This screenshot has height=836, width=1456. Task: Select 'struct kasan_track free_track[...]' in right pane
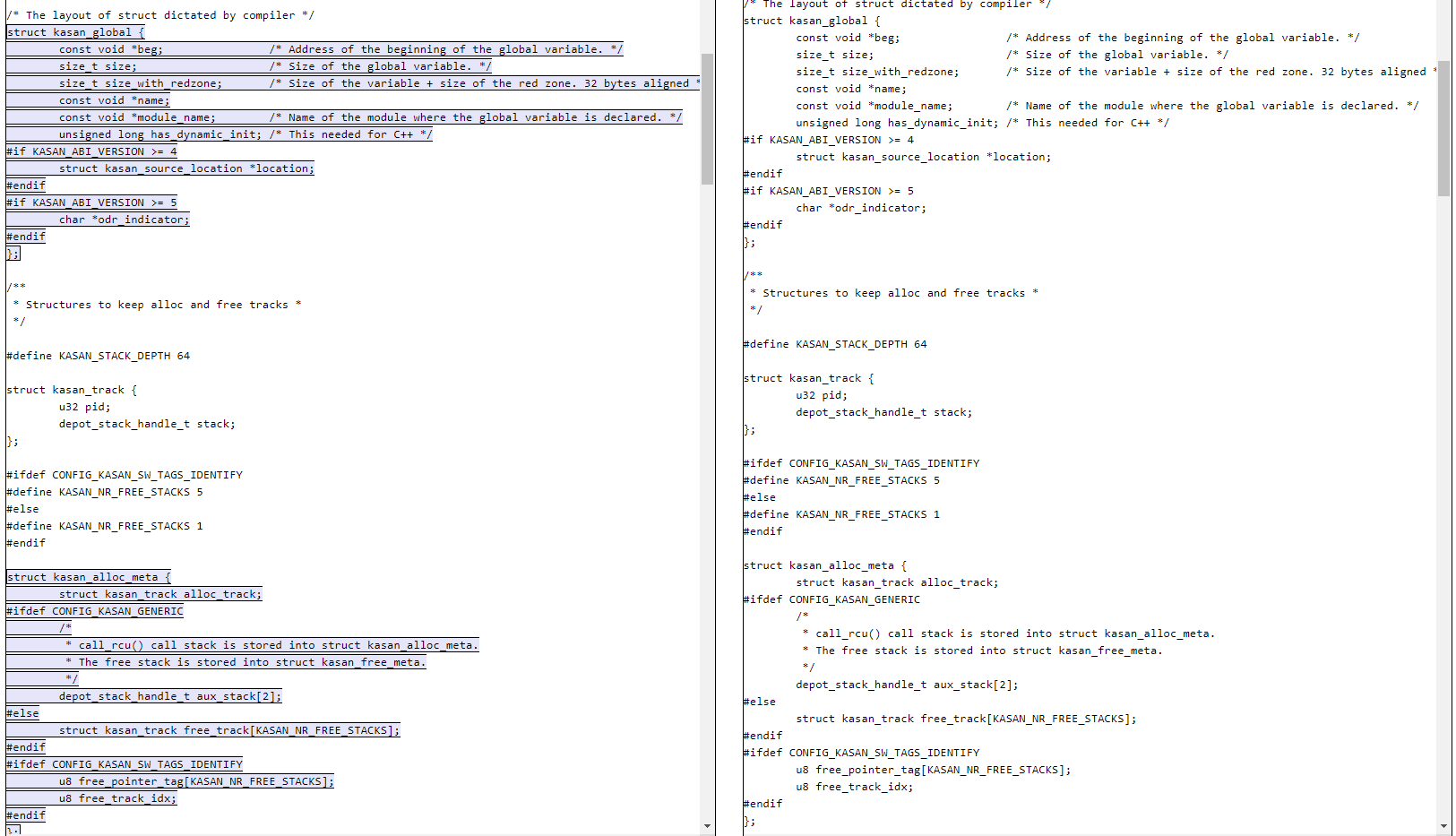pos(966,719)
